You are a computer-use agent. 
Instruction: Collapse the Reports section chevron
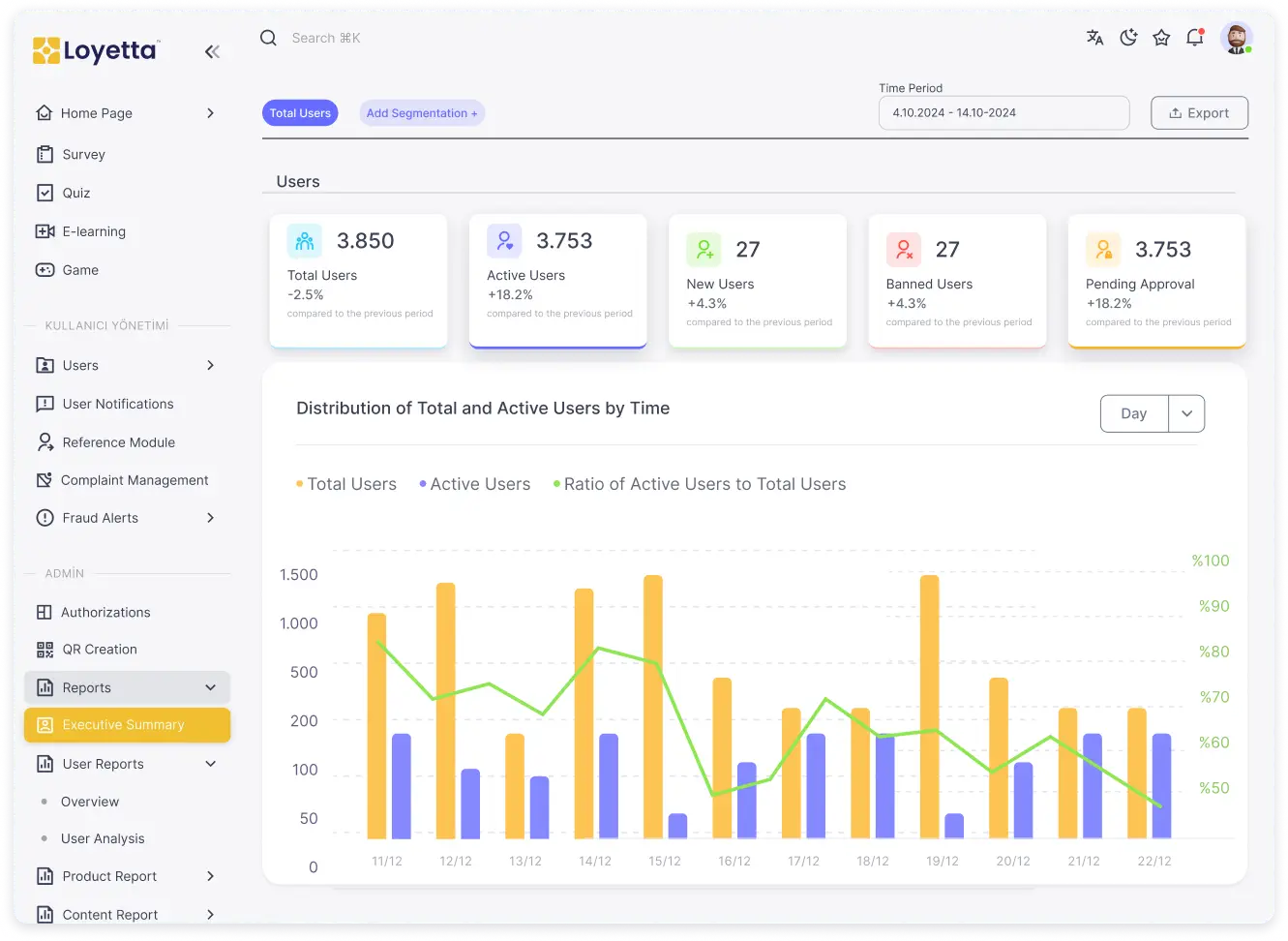210,687
